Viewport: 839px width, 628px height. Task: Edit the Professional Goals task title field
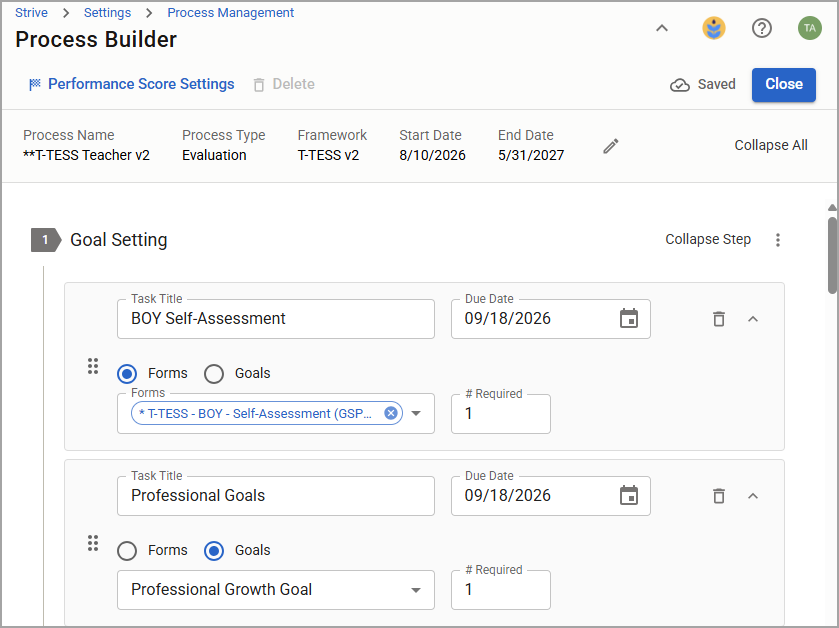tap(276, 496)
